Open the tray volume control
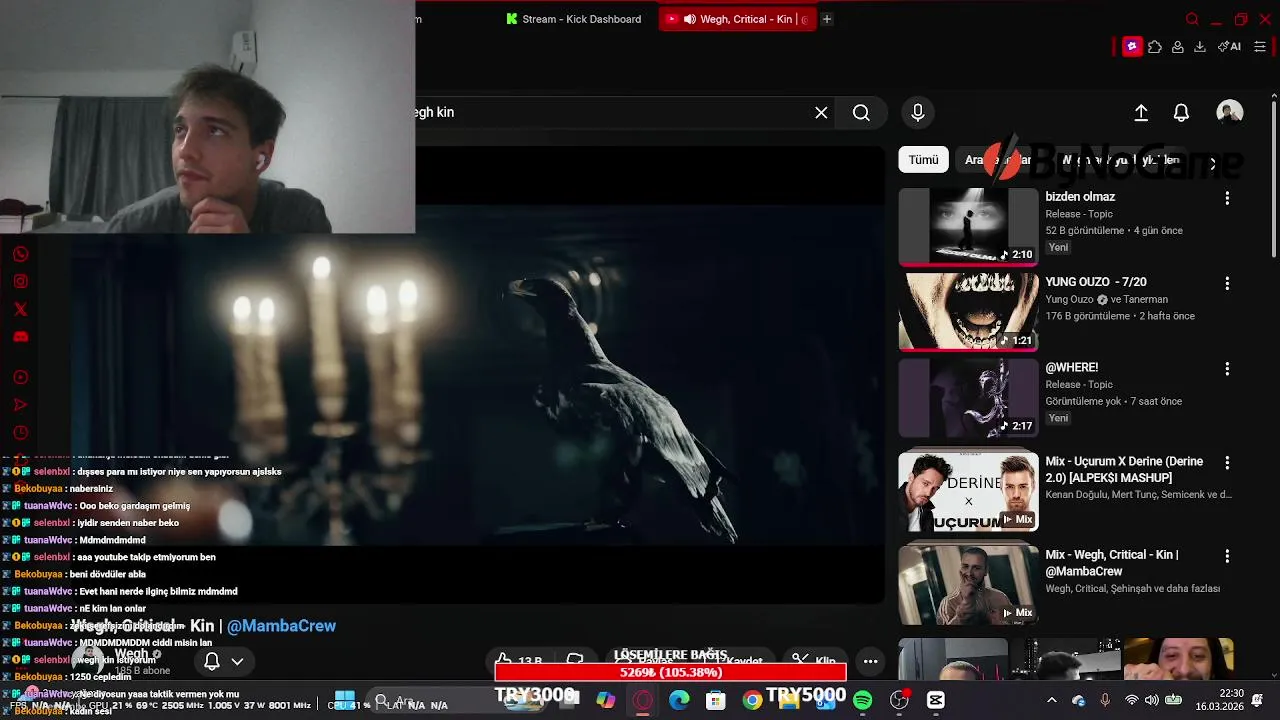Image resolution: width=1280 pixels, height=720 pixels. point(1152,701)
